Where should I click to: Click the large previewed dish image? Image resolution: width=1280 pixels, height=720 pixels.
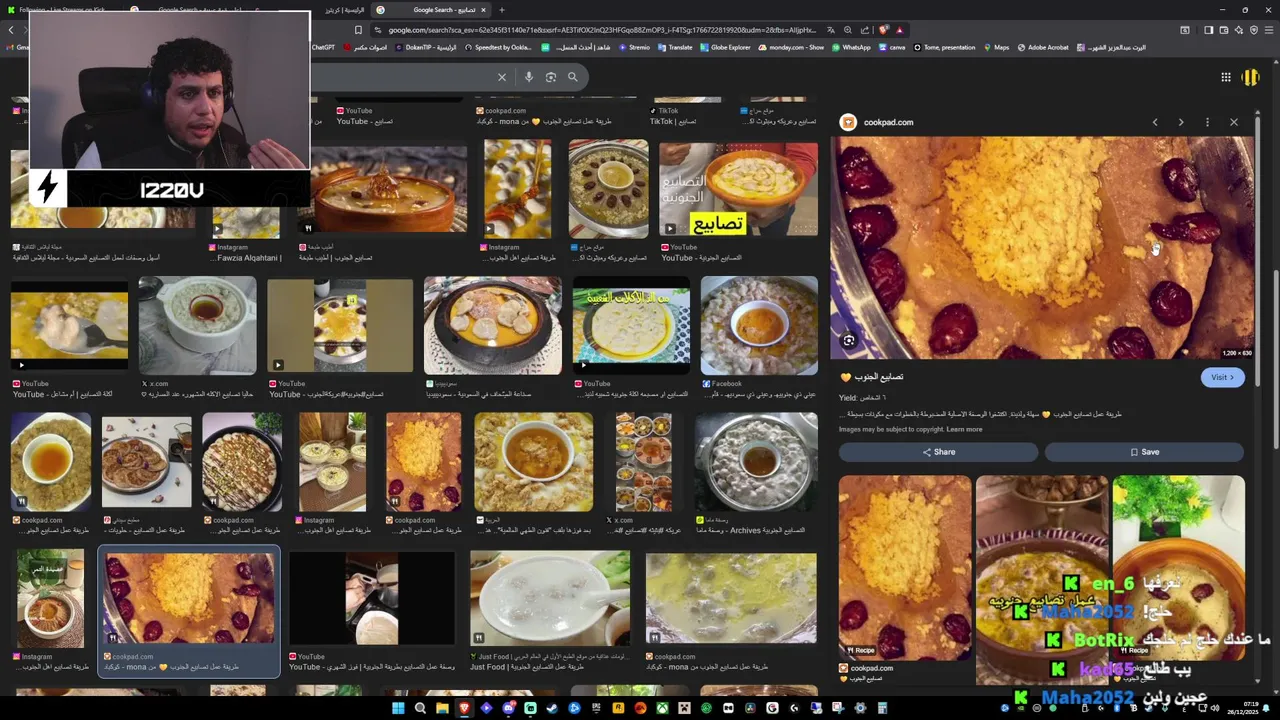tap(1041, 248)
